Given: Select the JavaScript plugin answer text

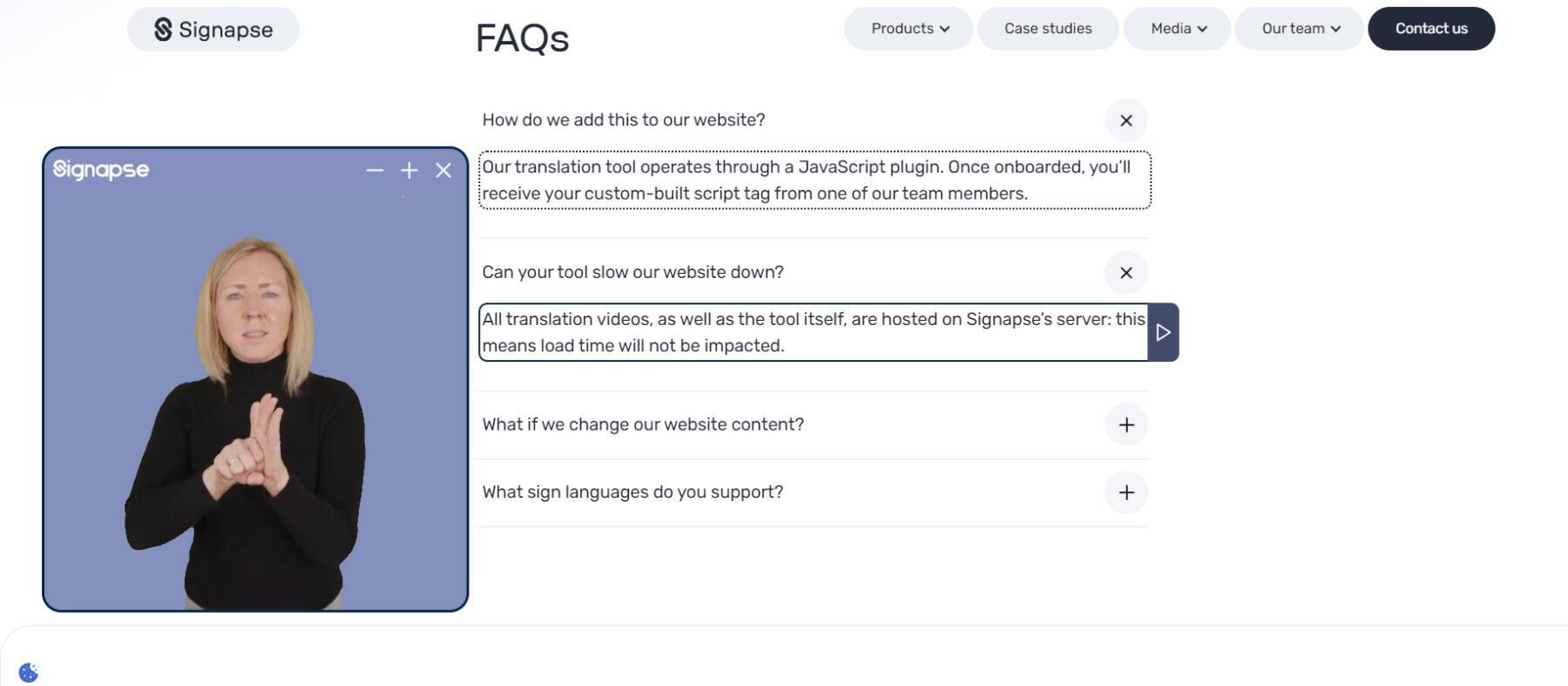Looking at the screenshot, I should 814,180.
